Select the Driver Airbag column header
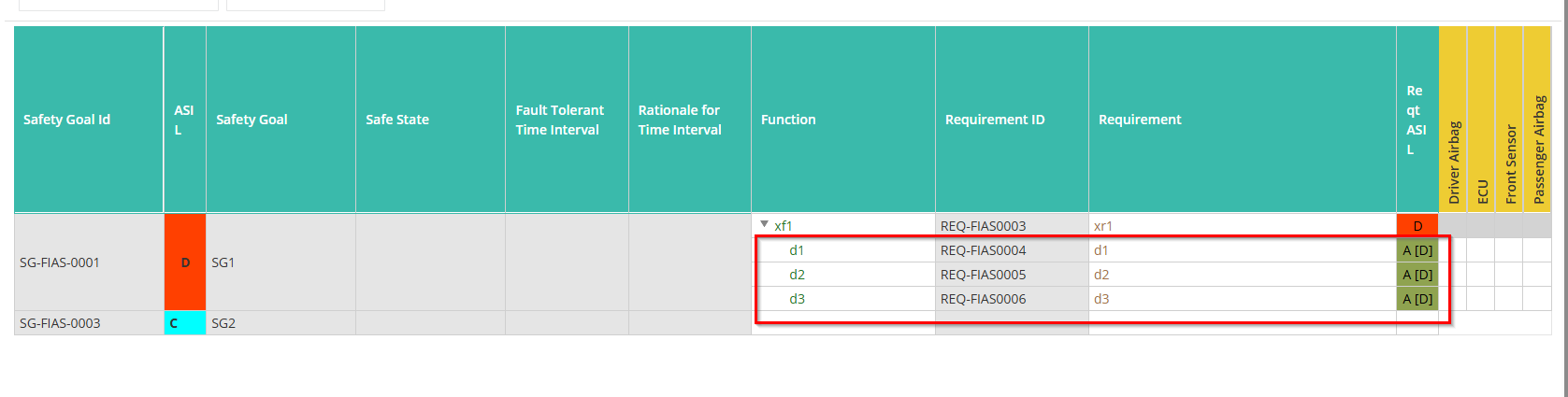1568x397 pixels. click(1453, 120)
